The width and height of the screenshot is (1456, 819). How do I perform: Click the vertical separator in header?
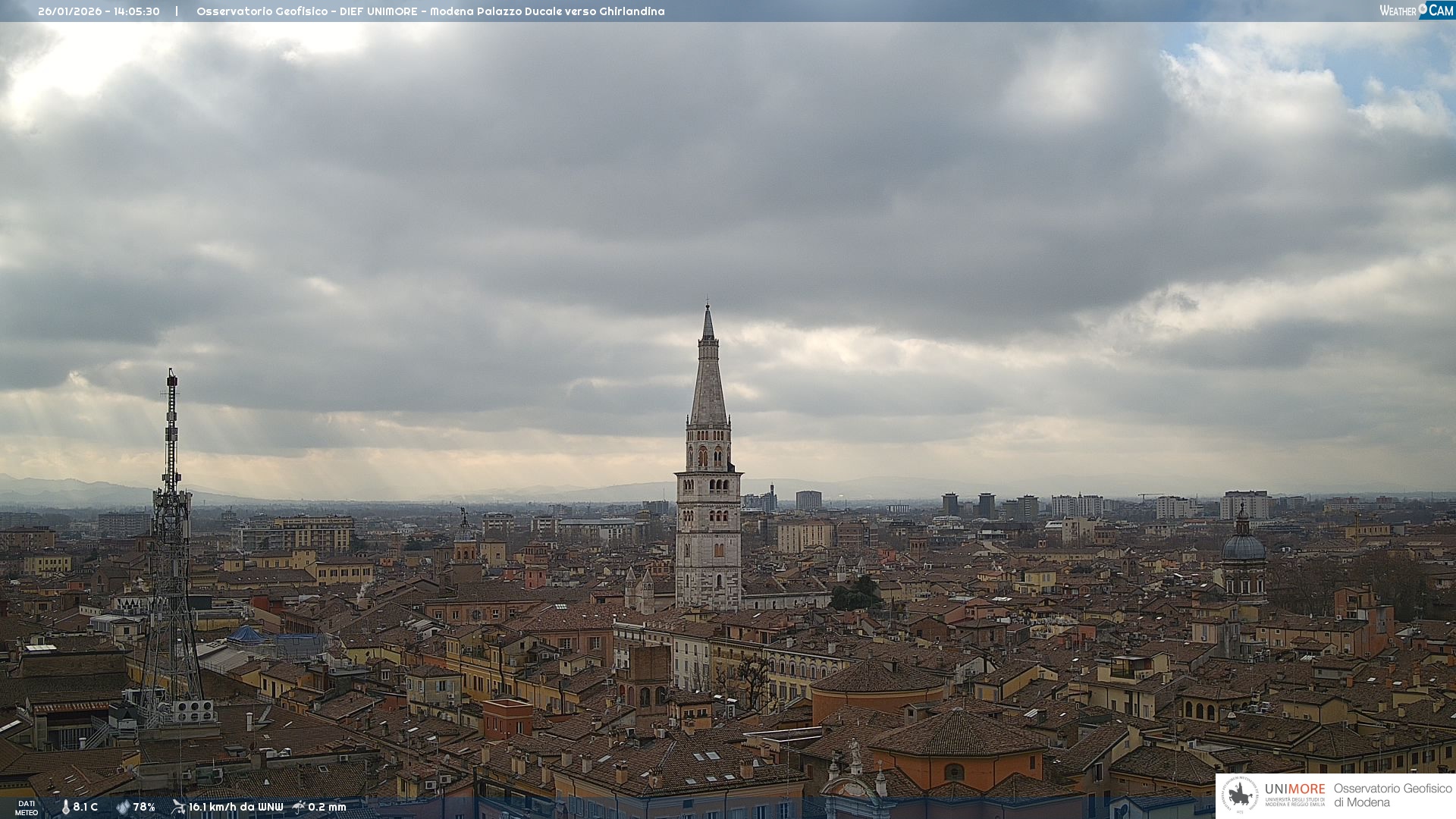177,11
